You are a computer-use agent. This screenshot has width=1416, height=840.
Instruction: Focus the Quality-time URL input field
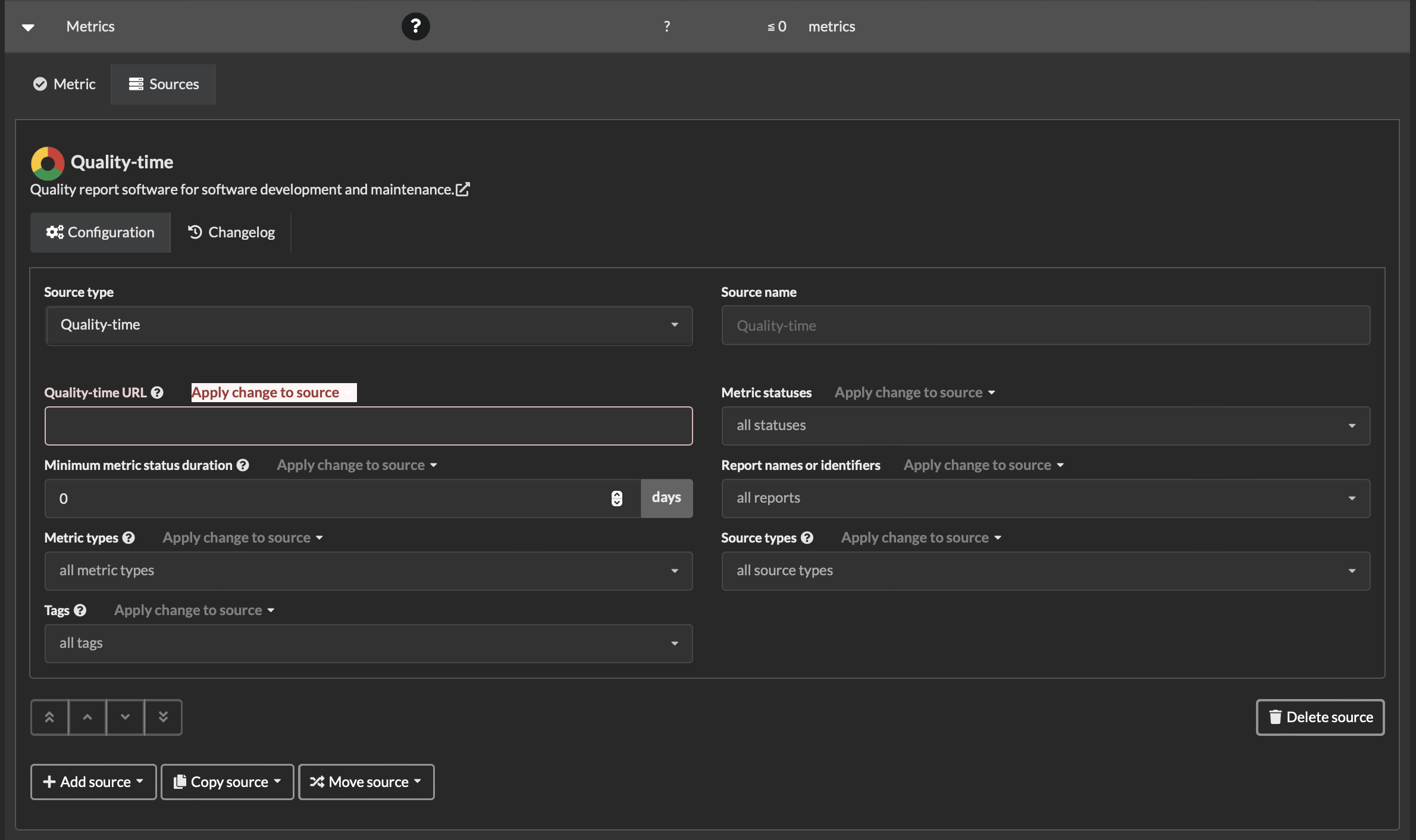(369, 426)
